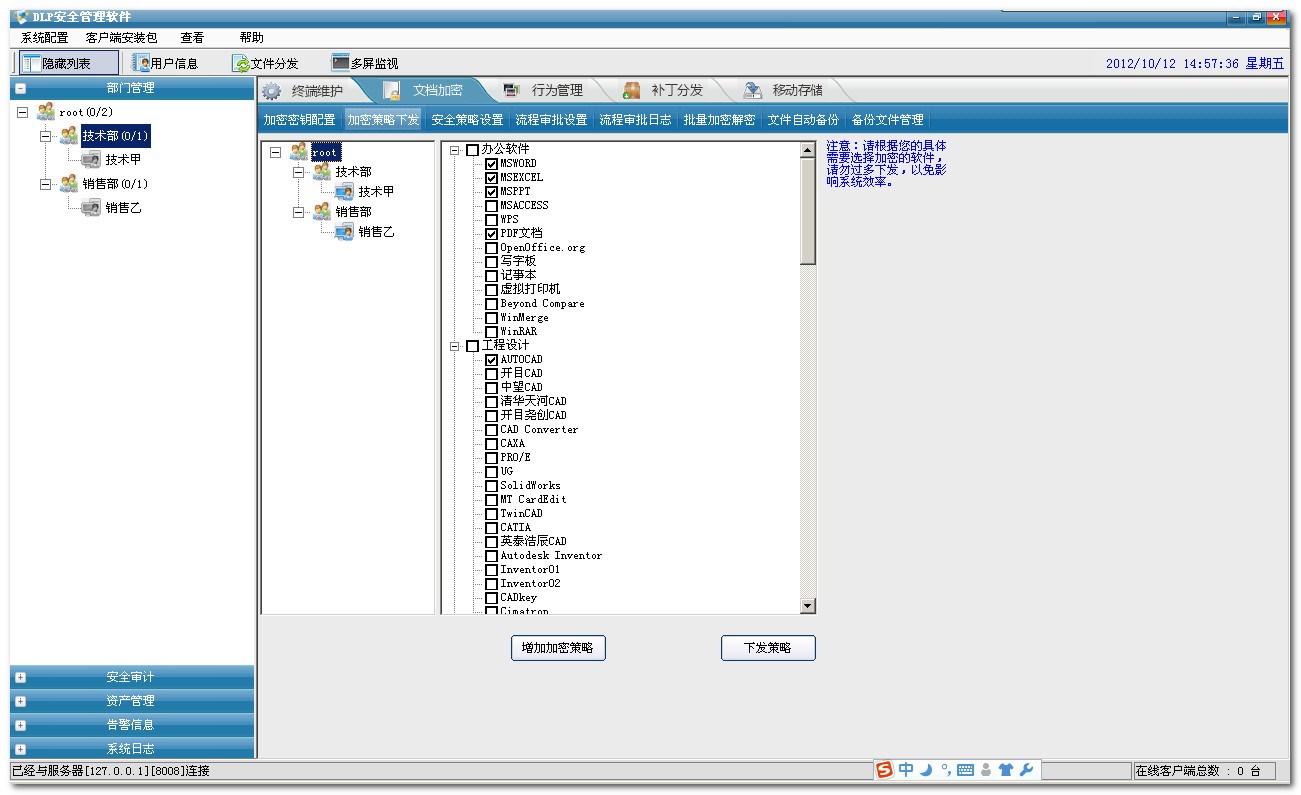Click the 隐藏列表 toolbar icon
Image resolution: width=1301 pixels, height=795 pixels.
point(31,63)
